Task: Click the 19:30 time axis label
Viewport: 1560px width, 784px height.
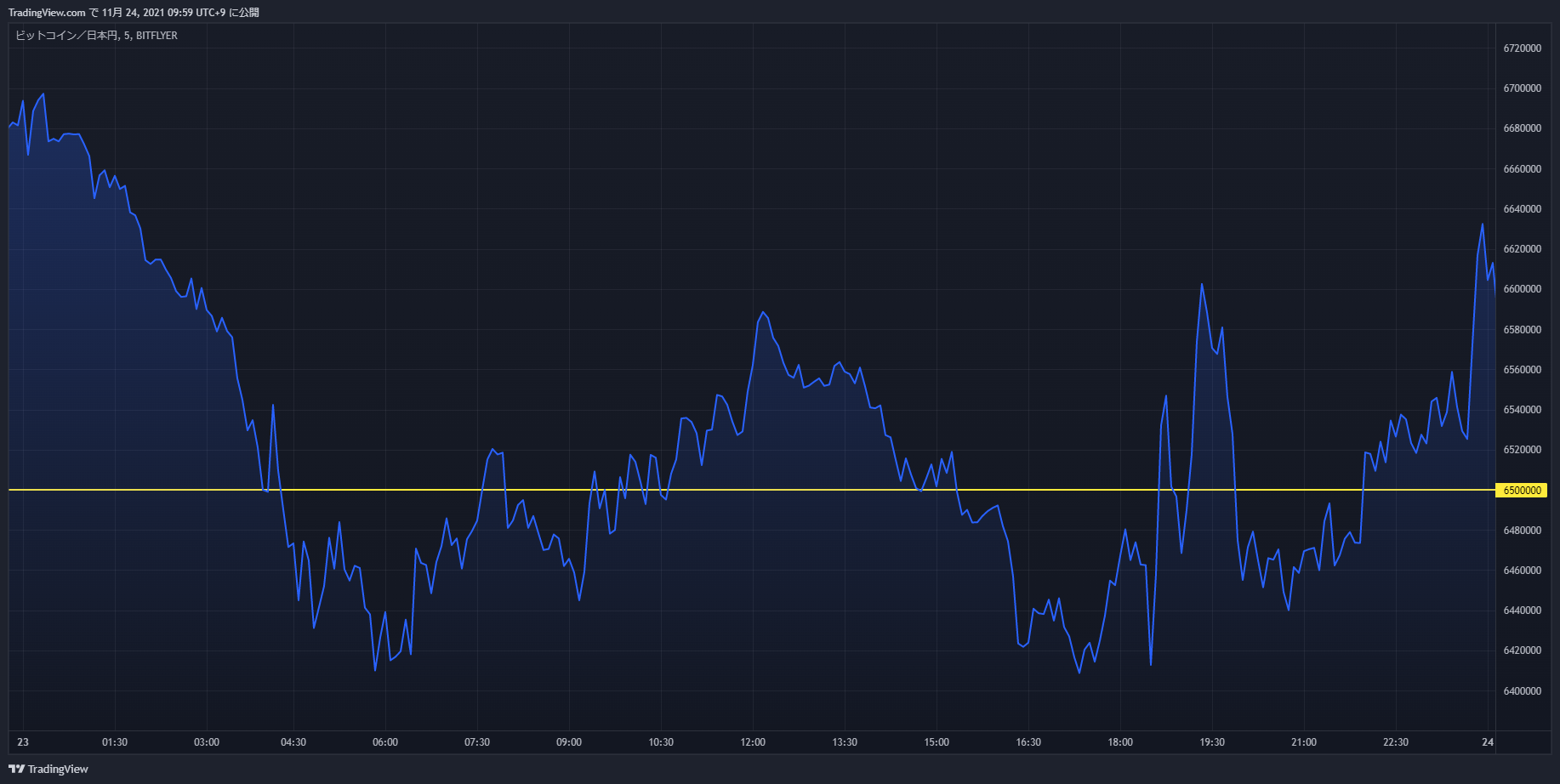Action: click(x=1212, y=742)
